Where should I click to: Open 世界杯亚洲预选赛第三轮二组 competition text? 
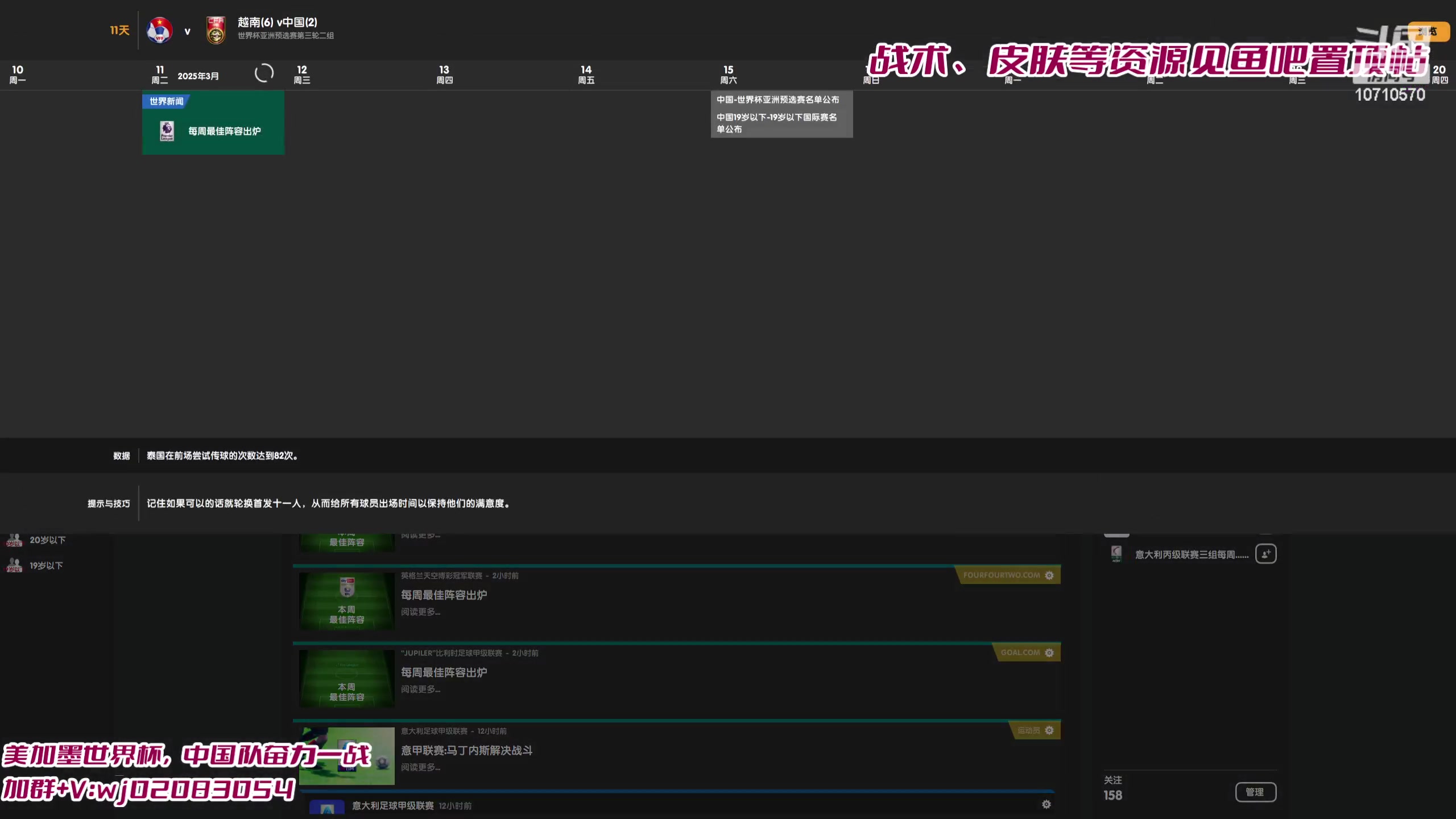tap(286, 36)
